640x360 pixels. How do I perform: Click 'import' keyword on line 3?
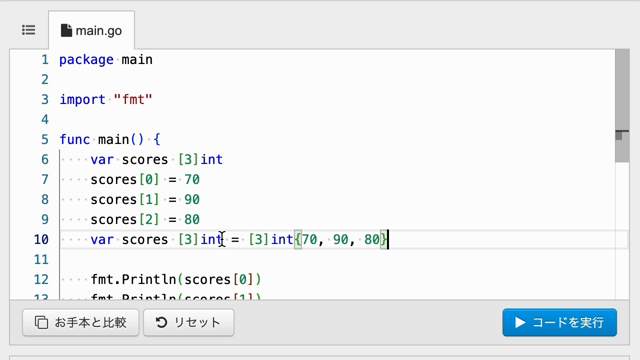[x=82, y=100]
